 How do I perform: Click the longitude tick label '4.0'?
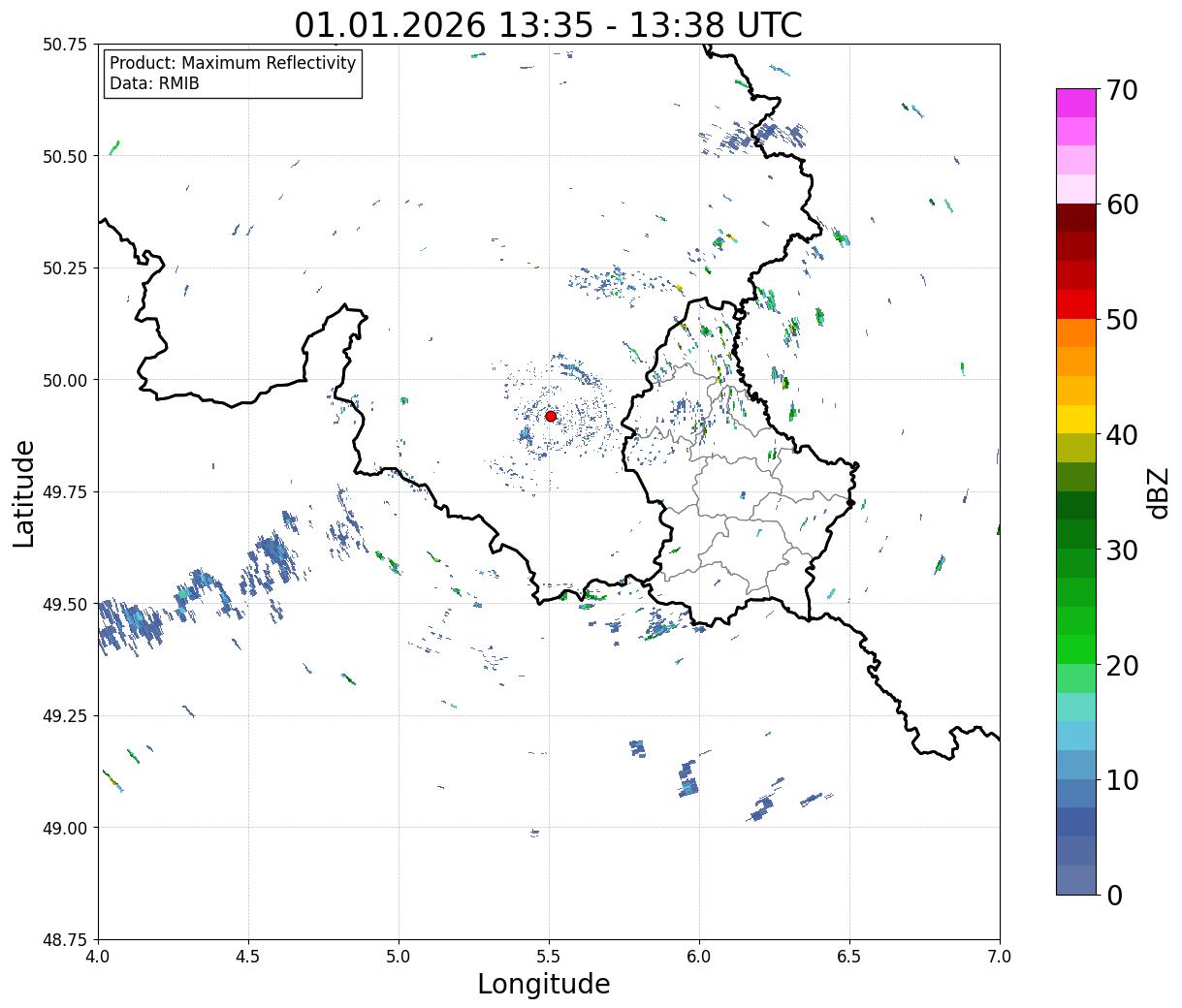point(97,956)
